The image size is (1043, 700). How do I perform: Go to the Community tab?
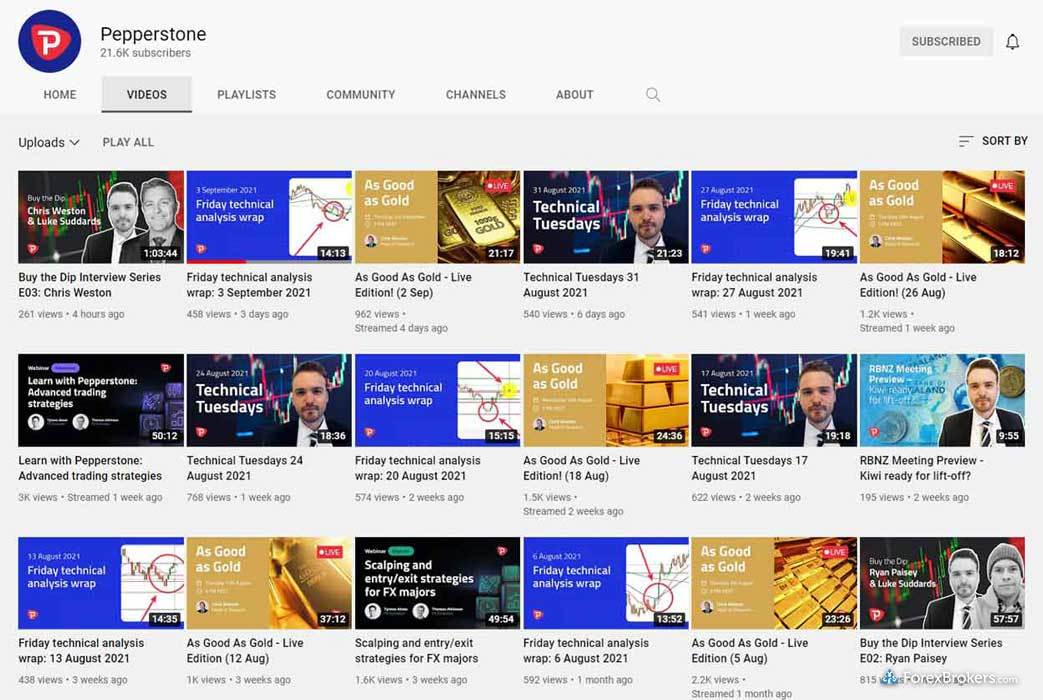[360, 95]
